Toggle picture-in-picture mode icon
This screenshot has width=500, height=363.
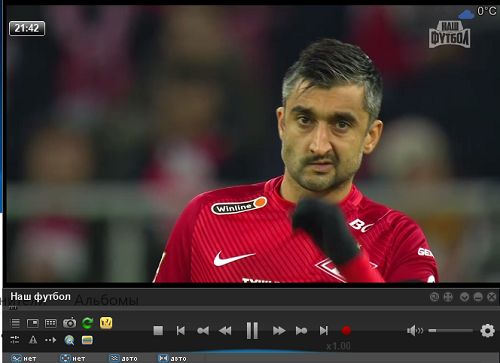tap(33, 323)
